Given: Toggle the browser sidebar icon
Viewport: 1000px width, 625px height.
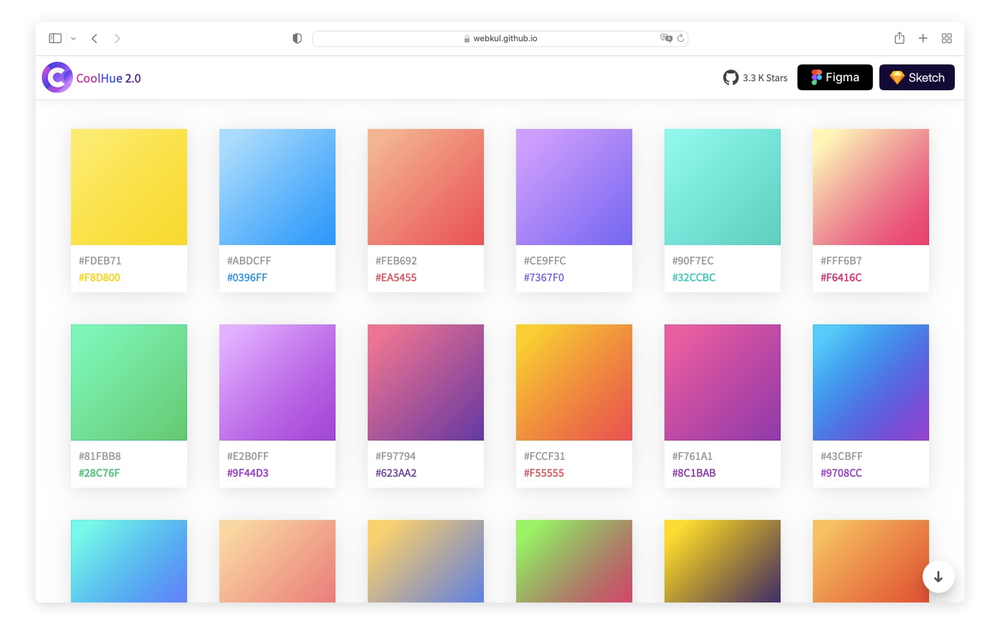Looking at the screenshot, I should pyautogui.click(x=55, y=37).
